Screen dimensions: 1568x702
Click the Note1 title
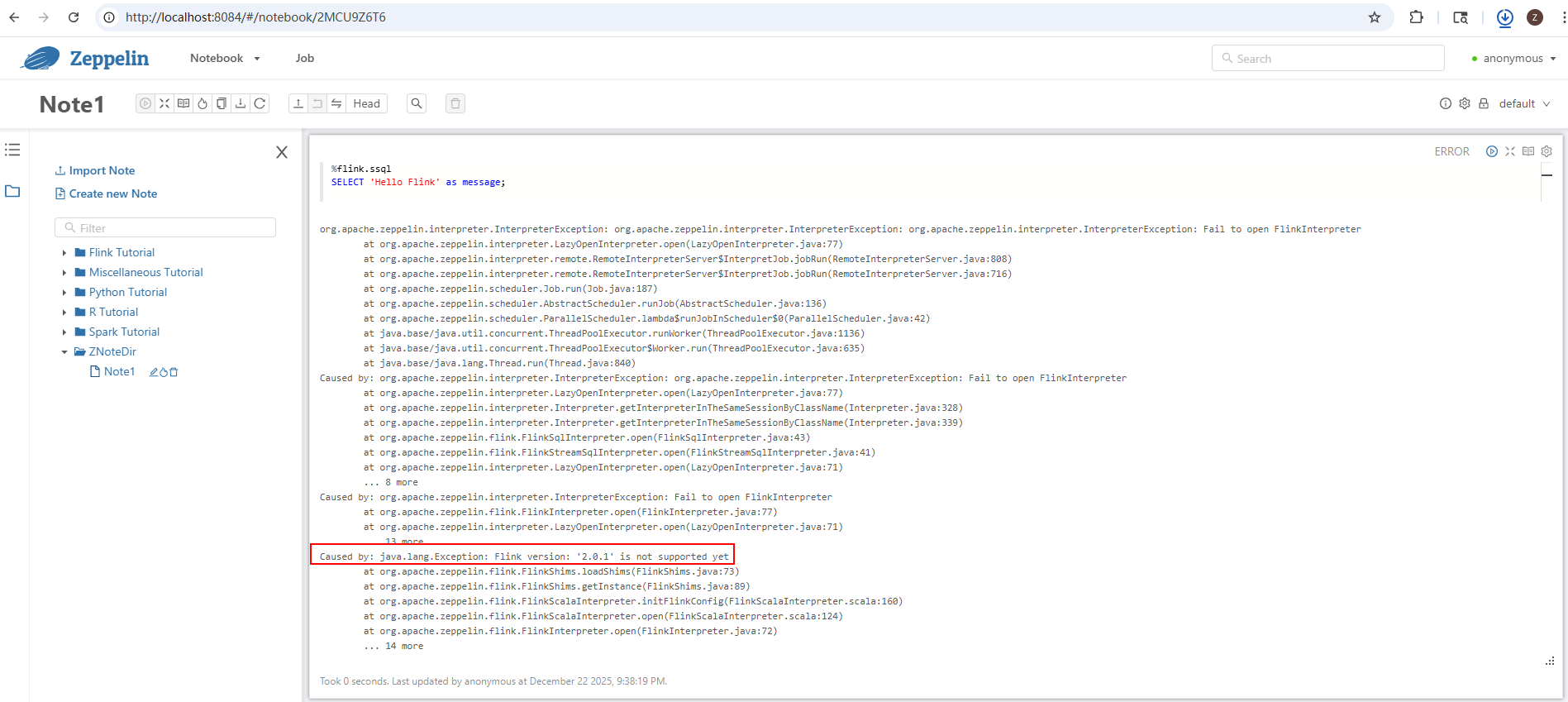pyautogui.click(x=72, y=104)
